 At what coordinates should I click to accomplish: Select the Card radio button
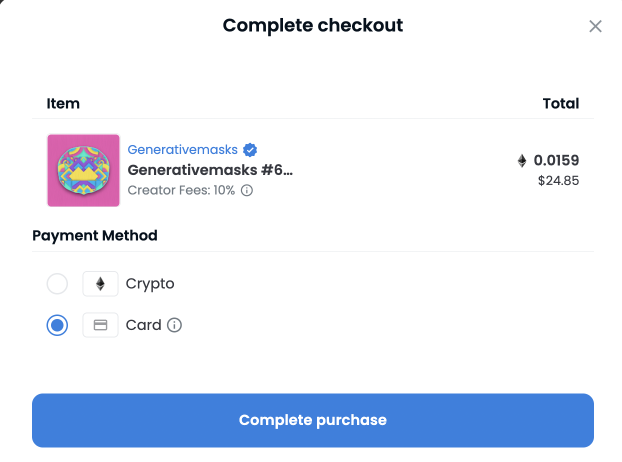(x=58, y=325)
